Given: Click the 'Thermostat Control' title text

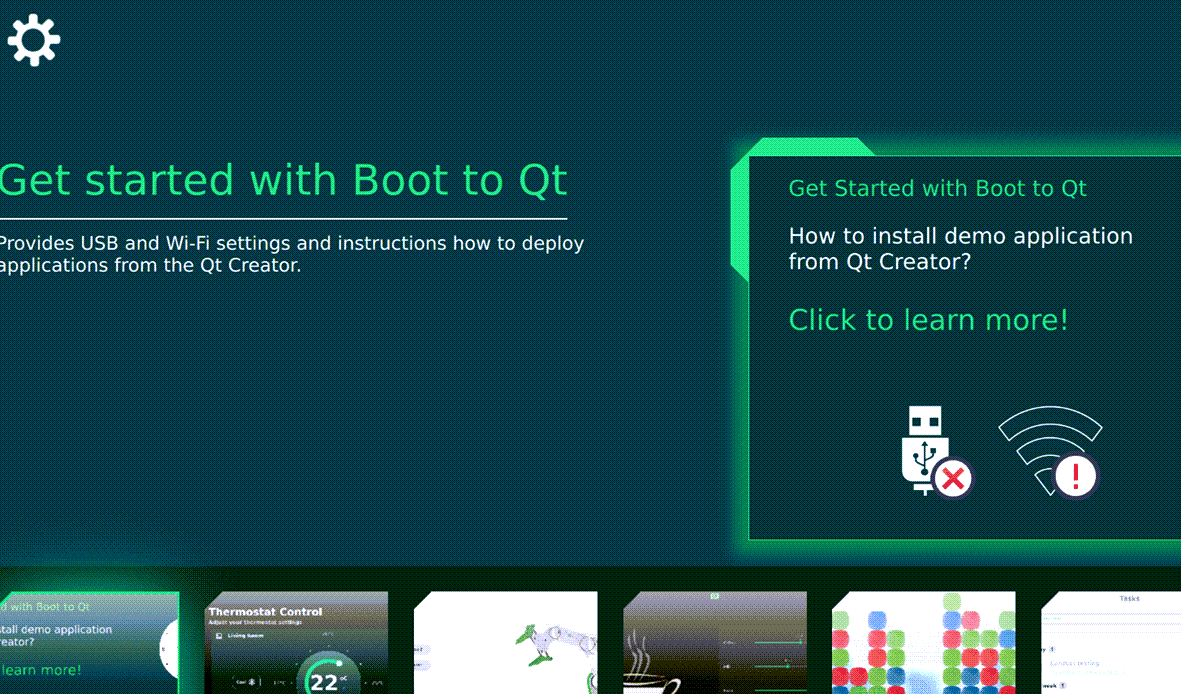Looking at the screenshot, I should tap(265, 611).
